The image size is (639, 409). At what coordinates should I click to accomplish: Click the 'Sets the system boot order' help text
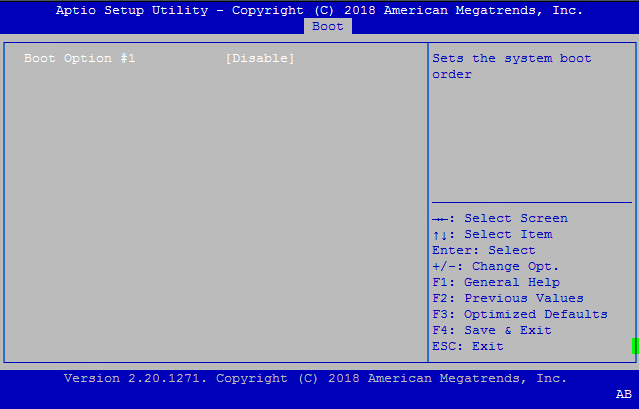click(499, 66)
